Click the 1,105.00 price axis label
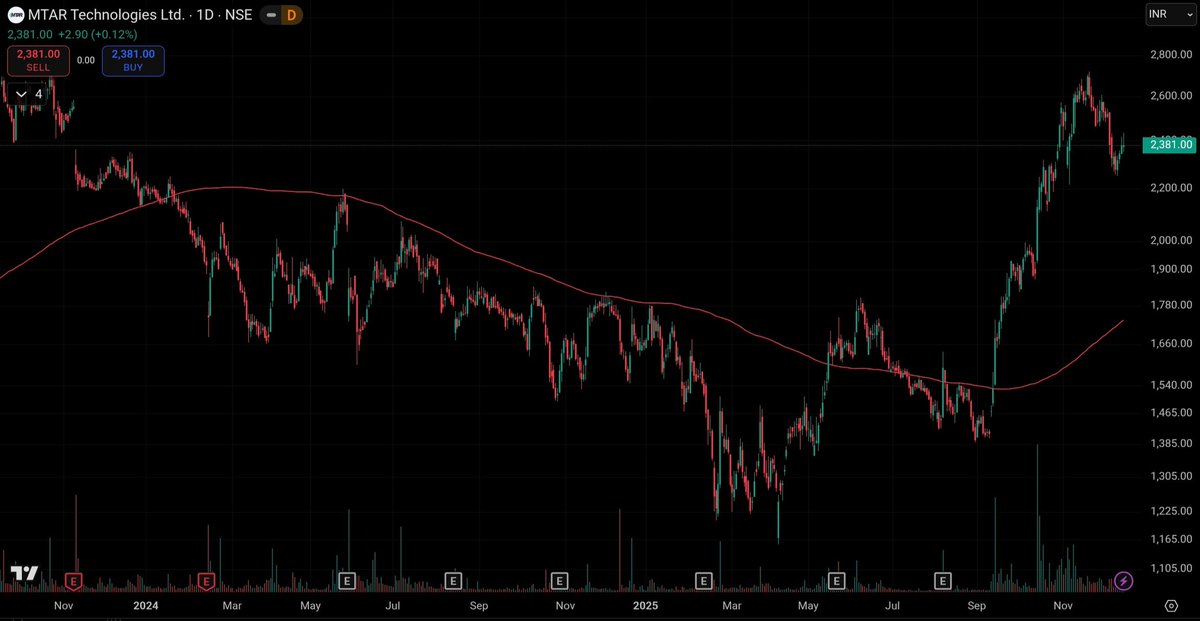 coord(1171,568)
